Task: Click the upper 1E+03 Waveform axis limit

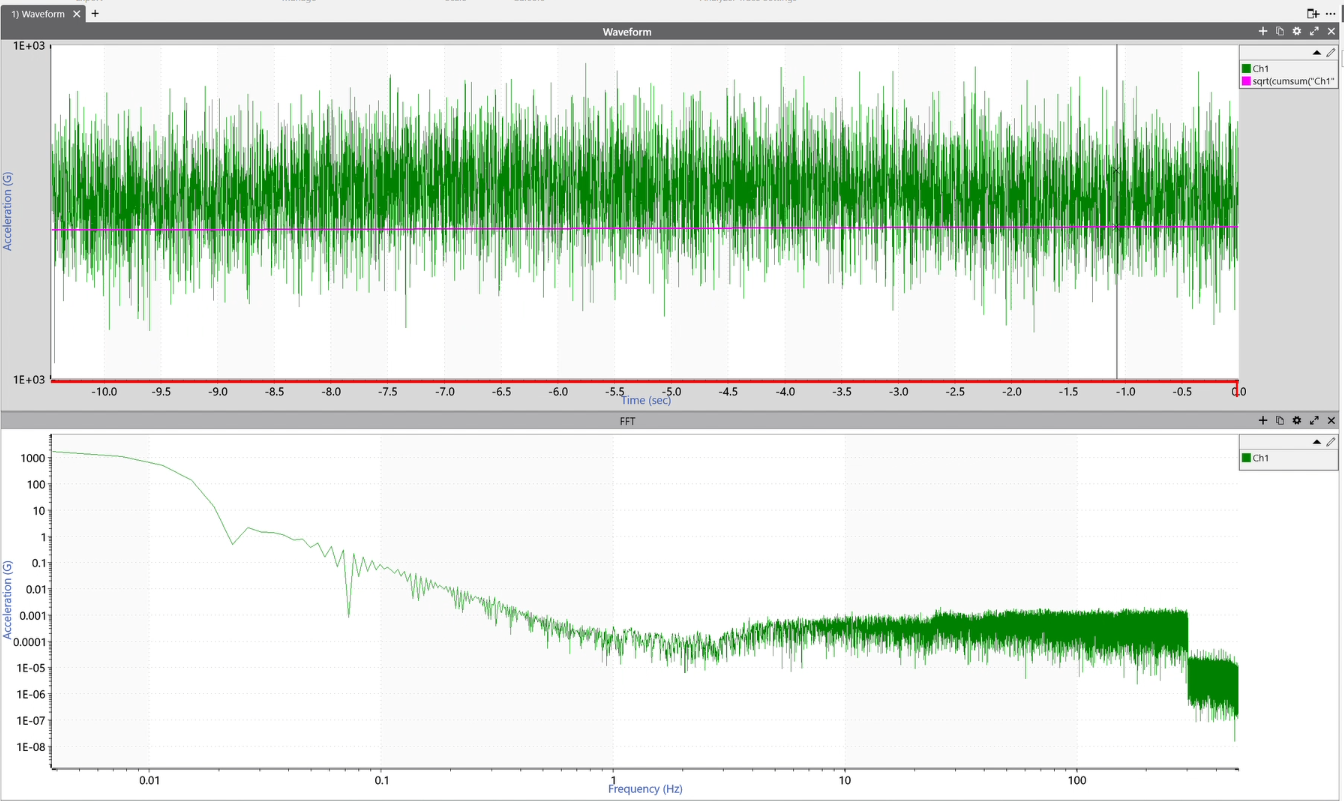Action: 29,46
